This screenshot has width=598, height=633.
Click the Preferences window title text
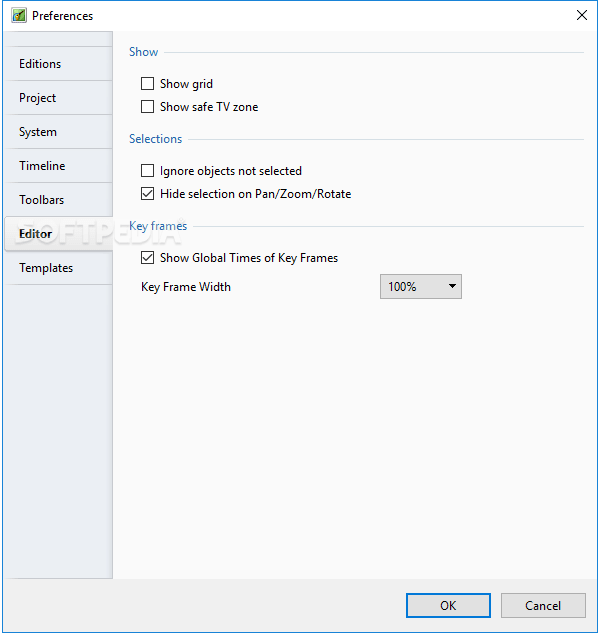pyautogui.click(x=63, y=16)
